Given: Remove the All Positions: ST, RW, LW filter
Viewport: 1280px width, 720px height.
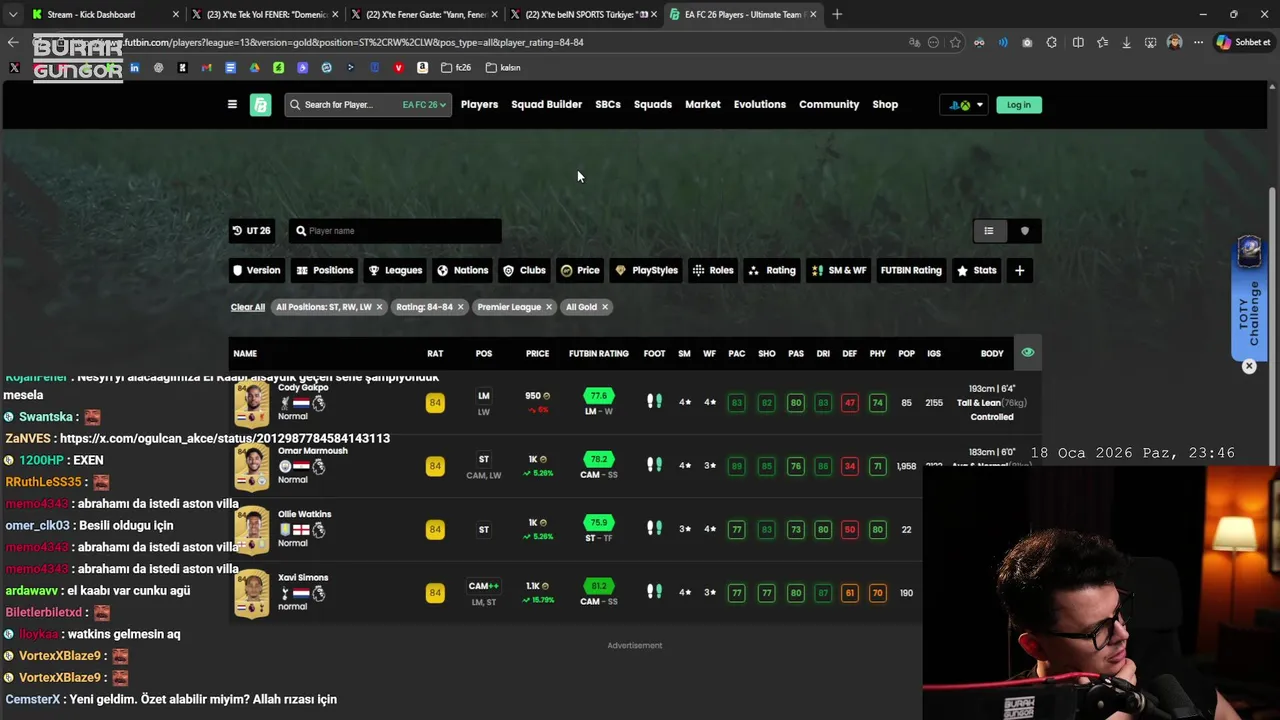Looking at the screenshot, I should coord(379,307).
